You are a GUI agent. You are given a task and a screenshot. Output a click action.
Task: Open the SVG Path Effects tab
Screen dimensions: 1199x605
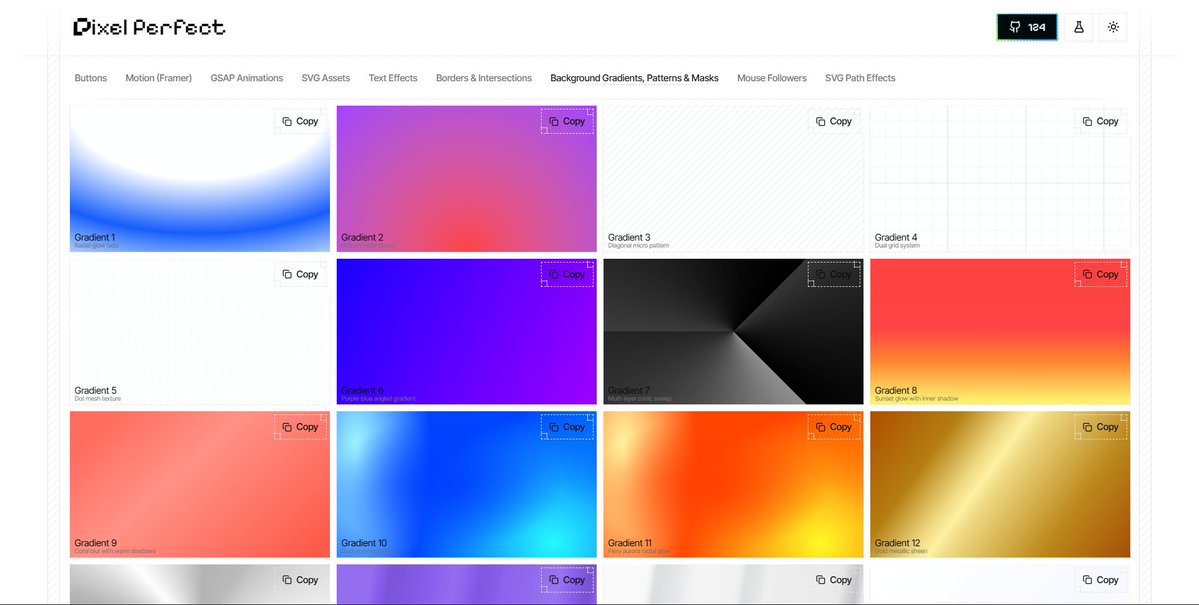(859, 78)
